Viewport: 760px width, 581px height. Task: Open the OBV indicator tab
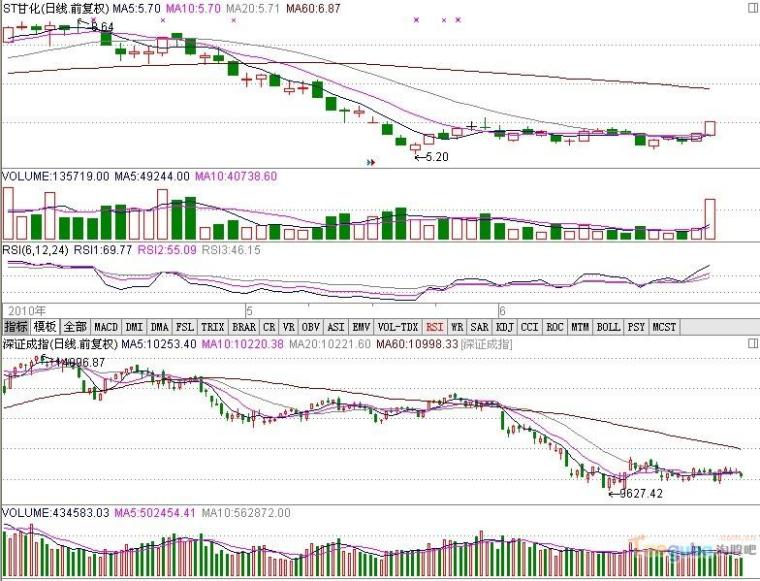(311, 327)
